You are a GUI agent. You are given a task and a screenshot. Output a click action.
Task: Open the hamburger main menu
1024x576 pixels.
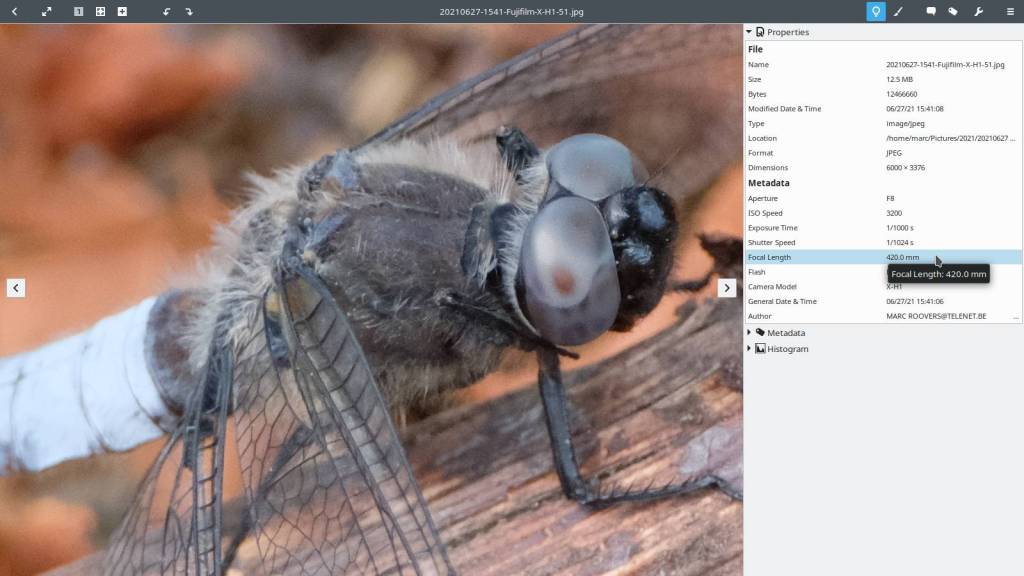tap(1010, 11)
